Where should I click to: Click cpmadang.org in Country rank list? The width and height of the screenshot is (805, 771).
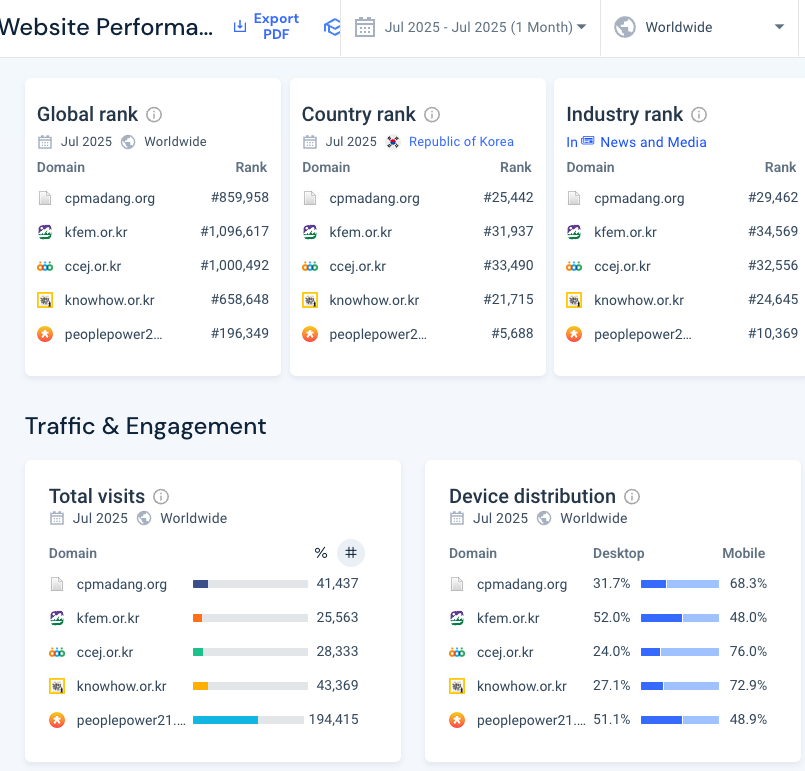tap(374, 198)
